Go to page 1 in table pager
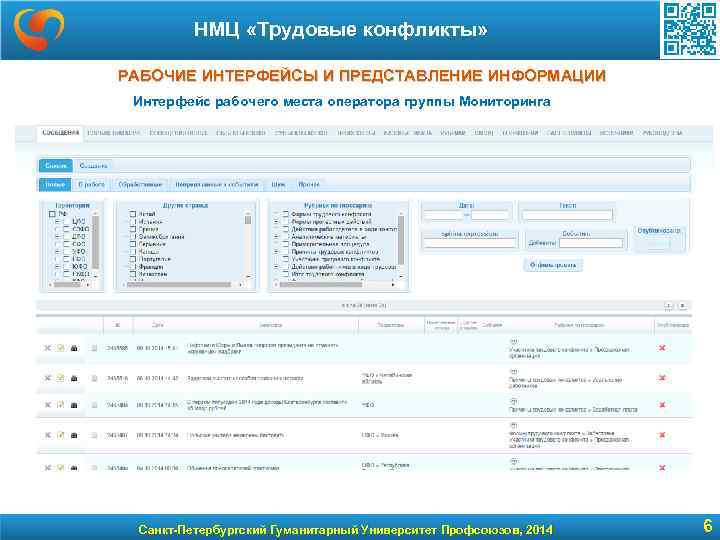Viewport: 720px width, 540px height. pyautogui.click(x=669, y=306)
